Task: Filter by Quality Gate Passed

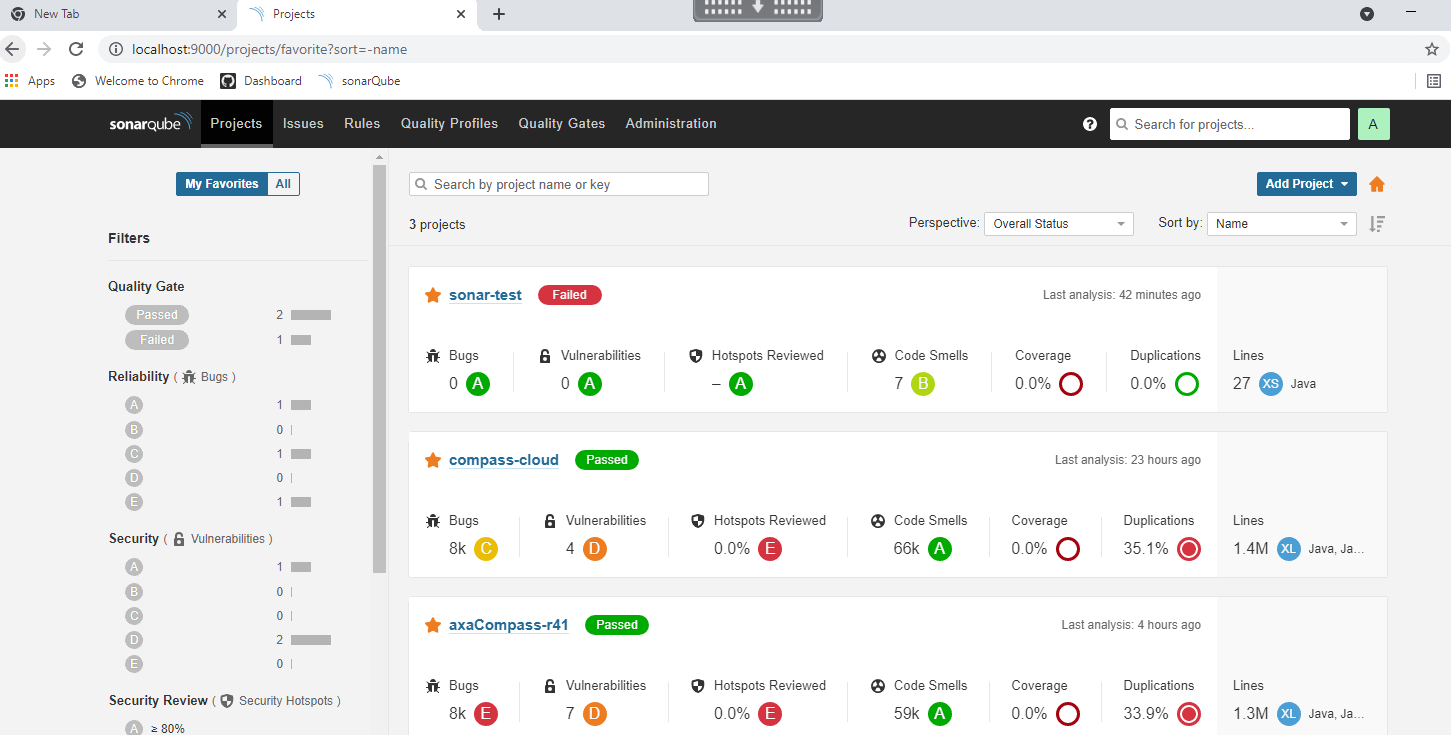Action: pos(157,315)
